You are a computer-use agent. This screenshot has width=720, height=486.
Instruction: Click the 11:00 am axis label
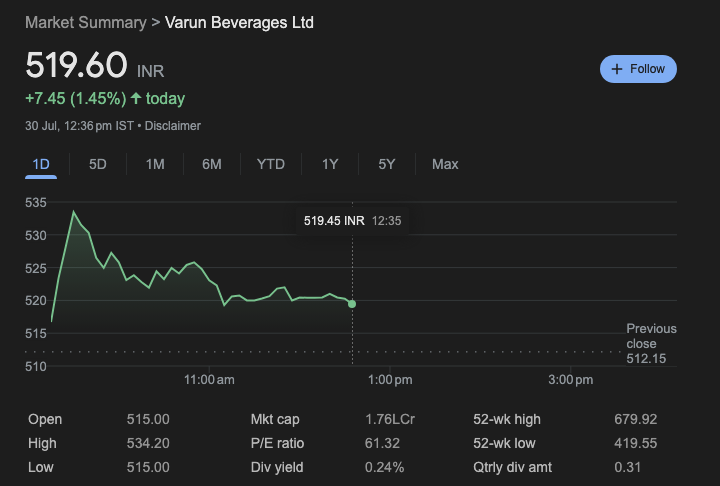(209, 380)
